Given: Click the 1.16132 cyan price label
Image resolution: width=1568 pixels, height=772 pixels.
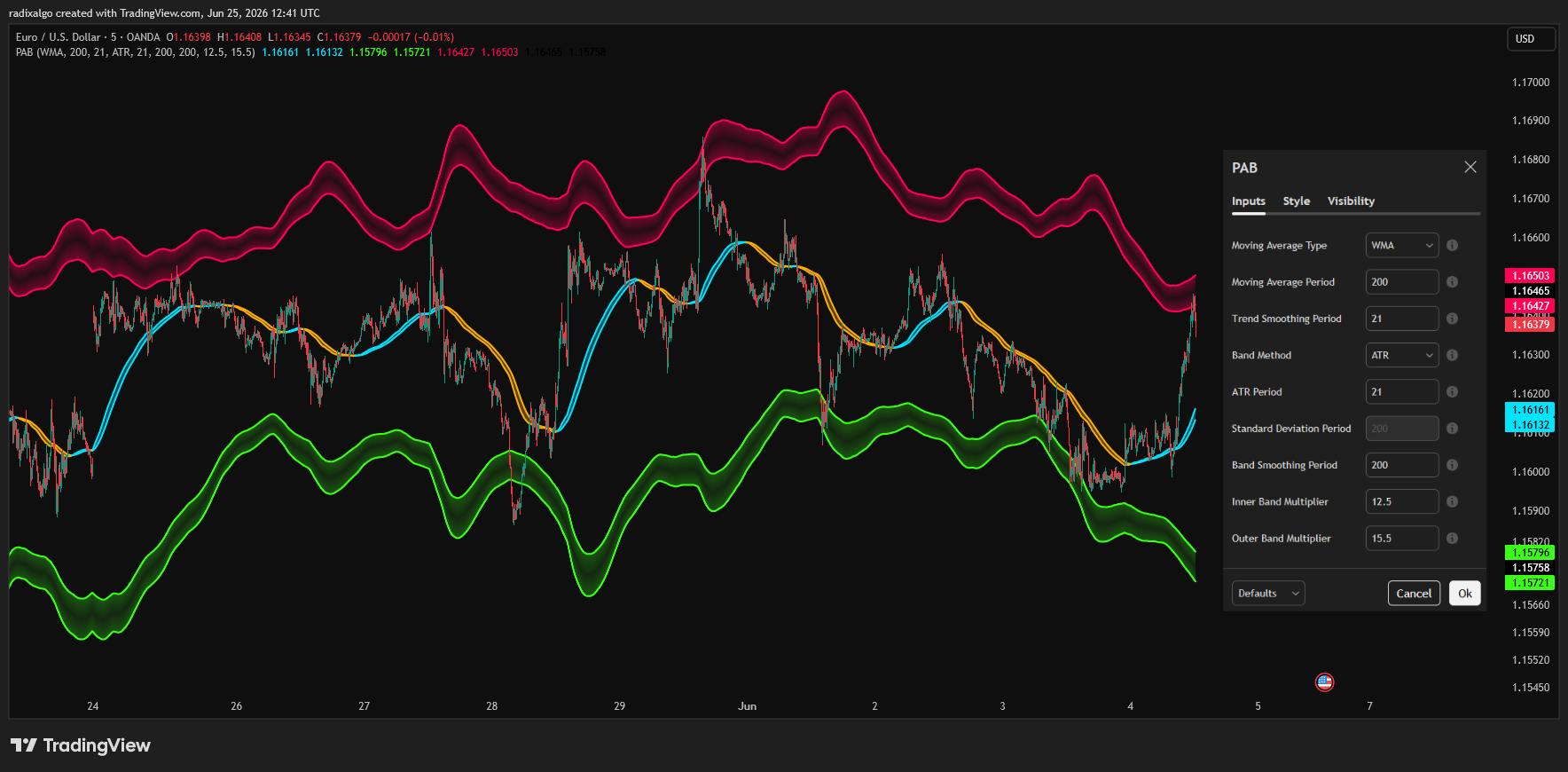Looking at the screenshot, I should [1530, 425].
